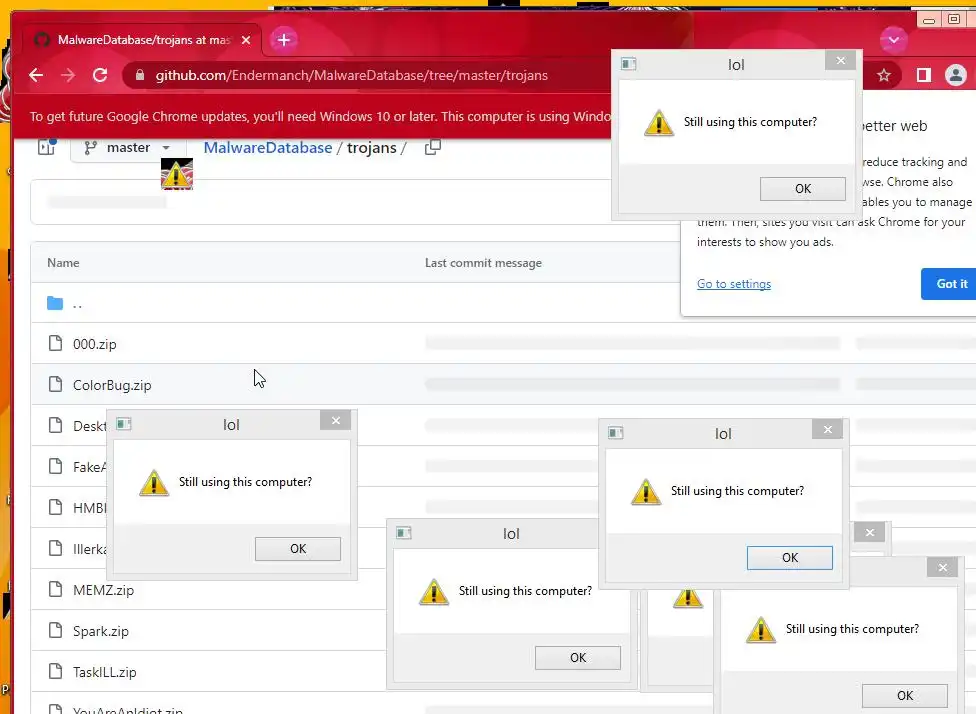Open the Chrome side panel icon
The image size is (976, 714).
(924, 75)
